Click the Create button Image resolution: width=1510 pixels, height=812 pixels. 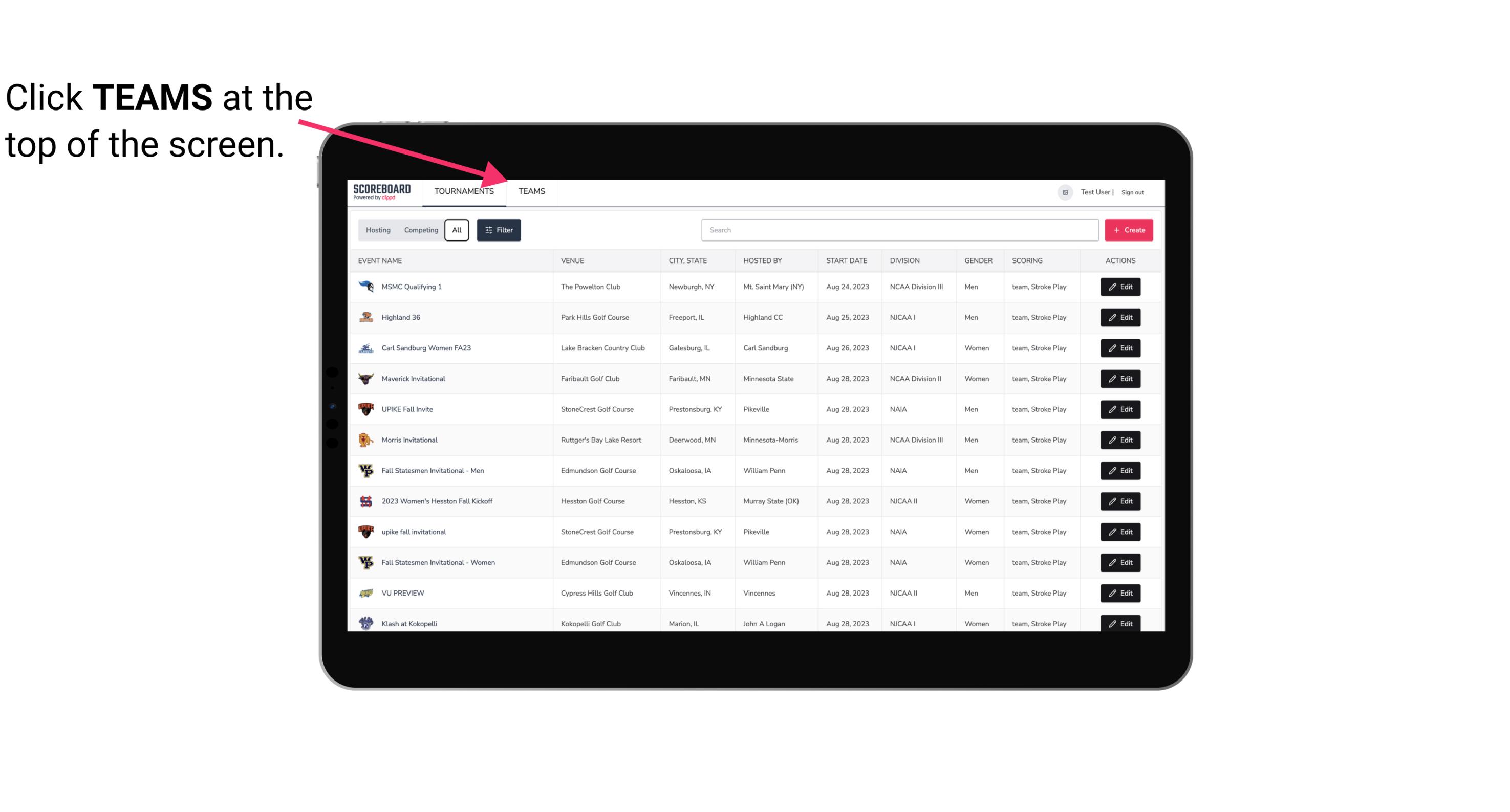[x=1128, y=230]
